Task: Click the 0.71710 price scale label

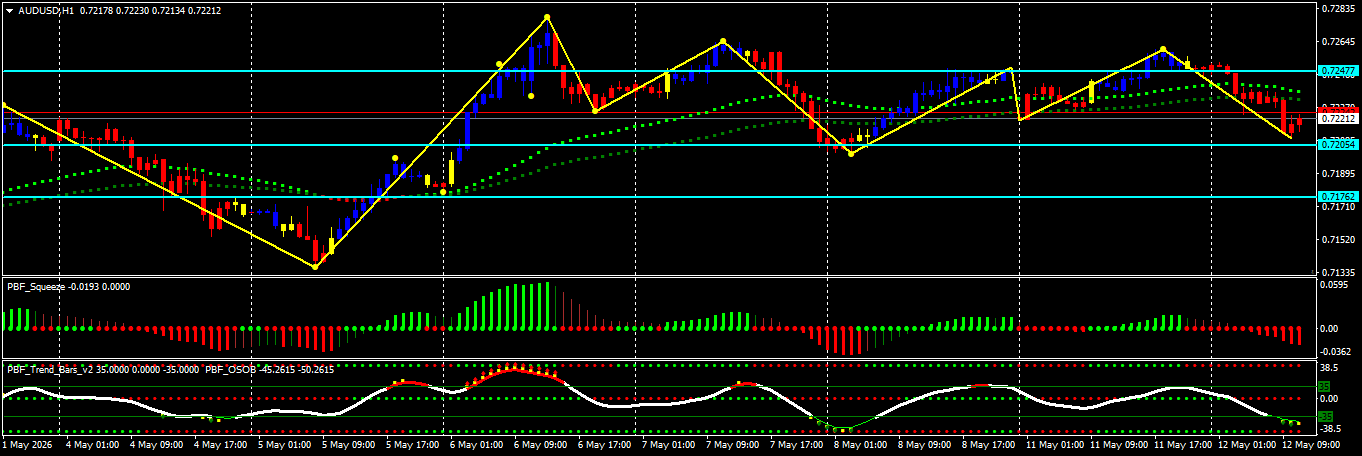Action: point(1337,207)
